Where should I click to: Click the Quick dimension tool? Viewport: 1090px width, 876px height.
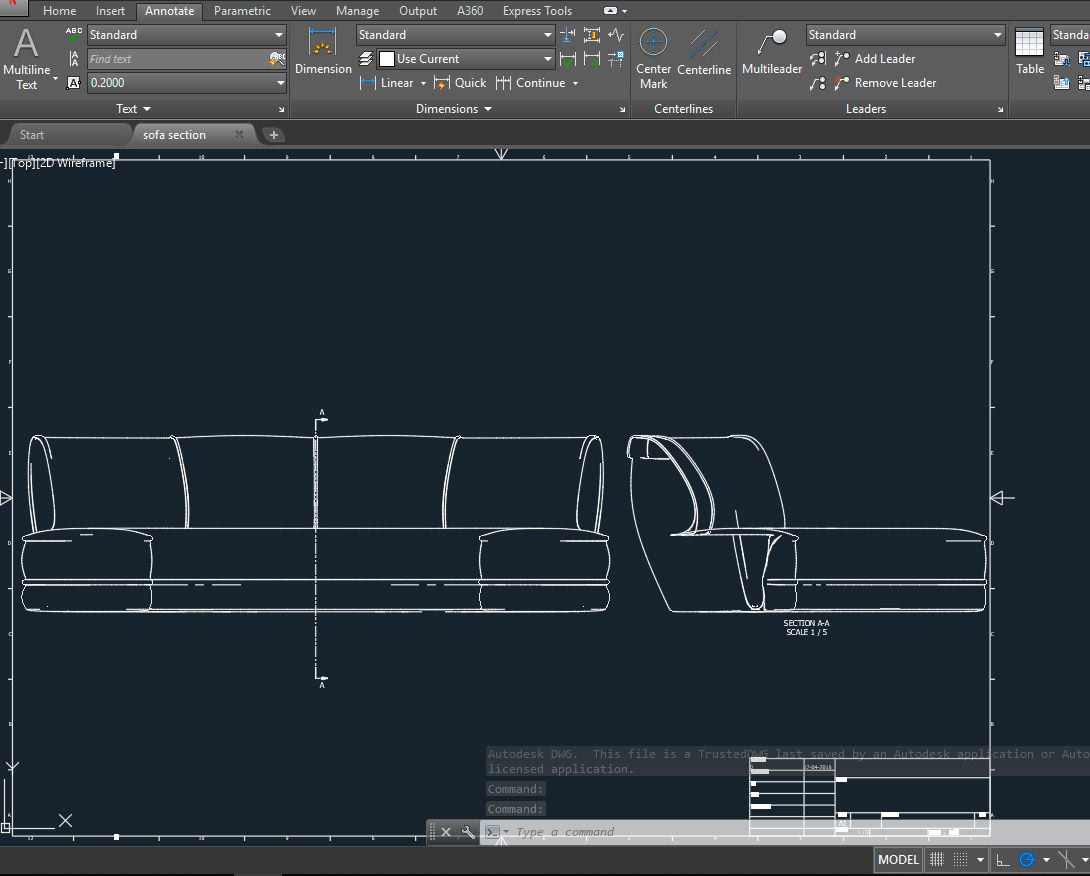tap(460, 83)
